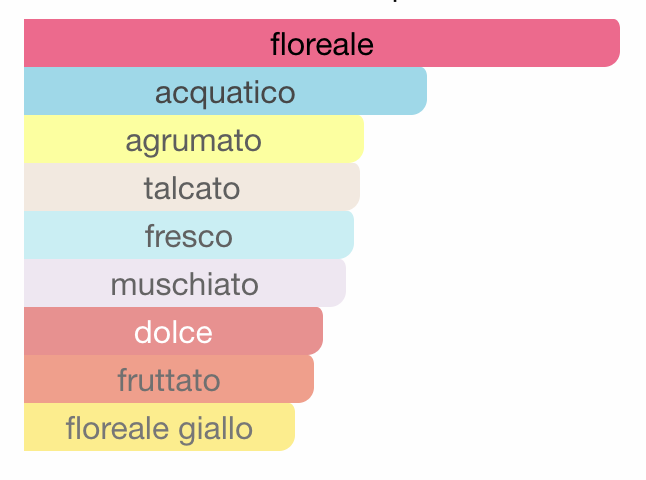The height and width of the screenshot is (480, 646).
Task: Select the lavender muschiato accord bar
Action: [185, 283]
